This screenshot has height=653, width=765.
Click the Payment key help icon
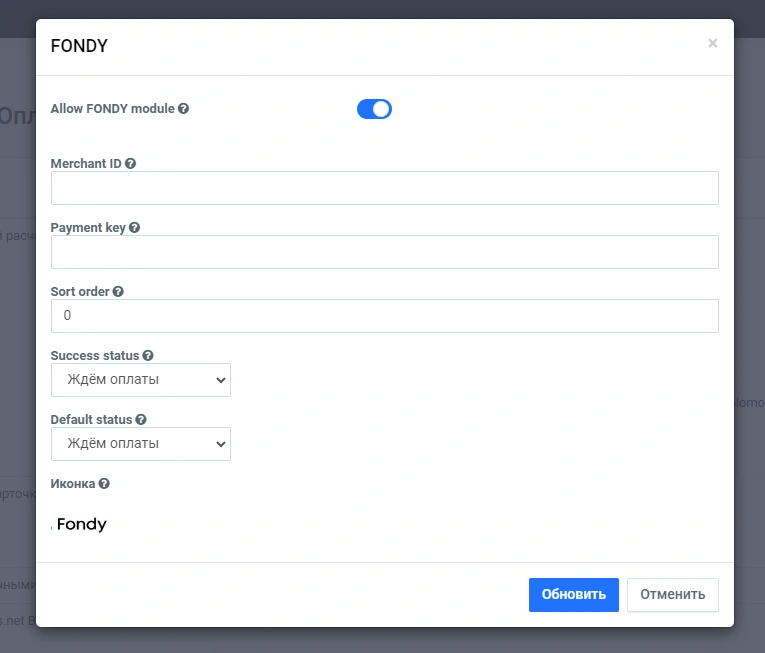[135, 227]
